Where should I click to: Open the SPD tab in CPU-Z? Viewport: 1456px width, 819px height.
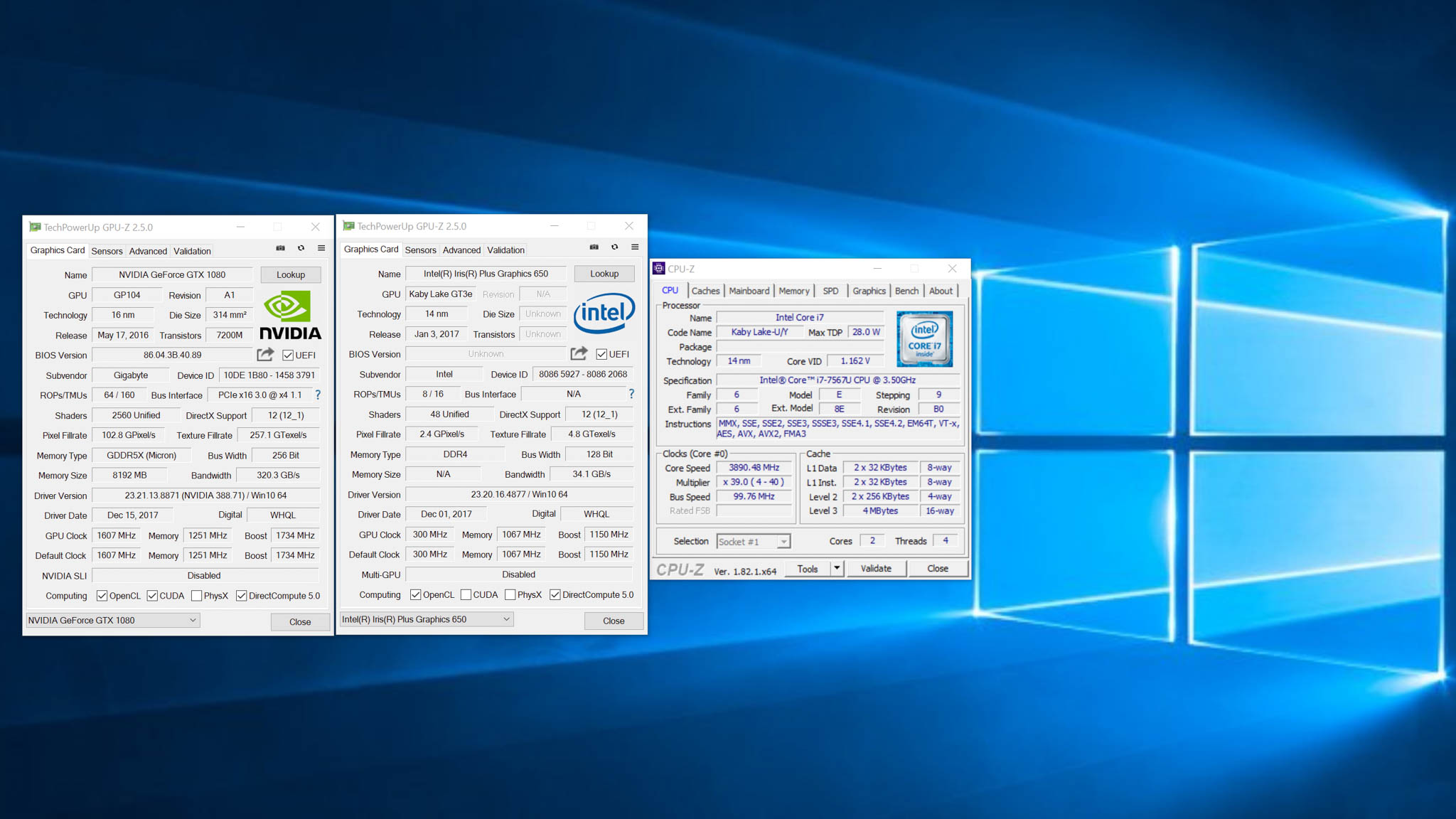tap(830, 291)
